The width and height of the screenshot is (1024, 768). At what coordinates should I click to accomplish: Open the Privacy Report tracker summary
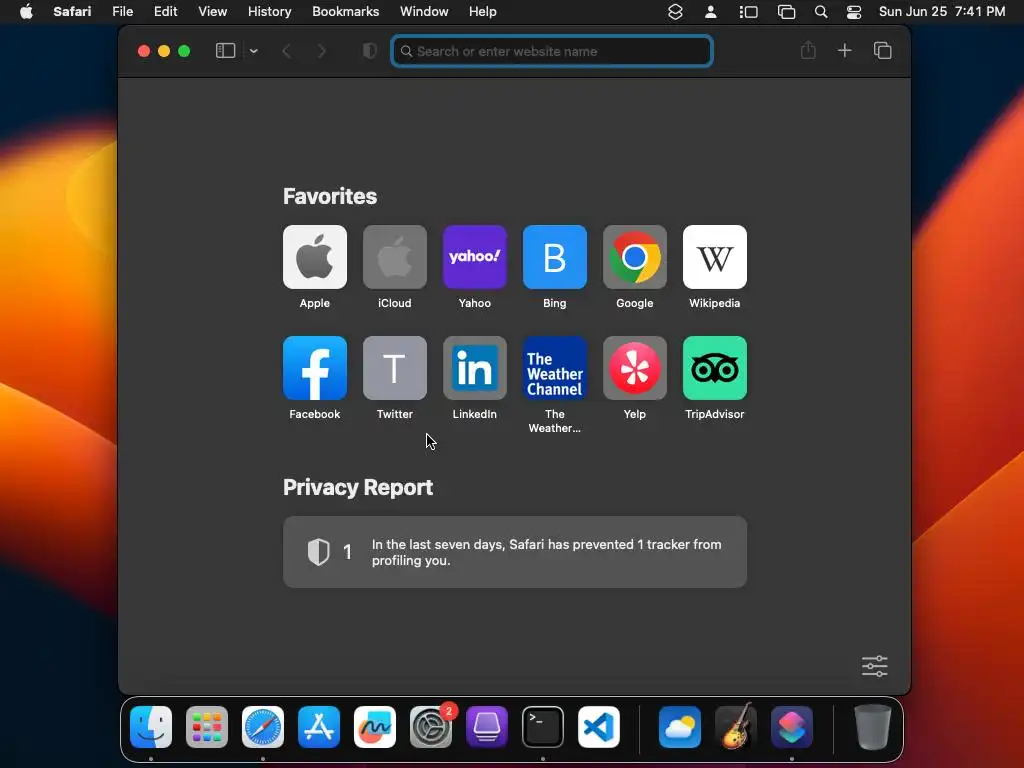tap(515, 552)
